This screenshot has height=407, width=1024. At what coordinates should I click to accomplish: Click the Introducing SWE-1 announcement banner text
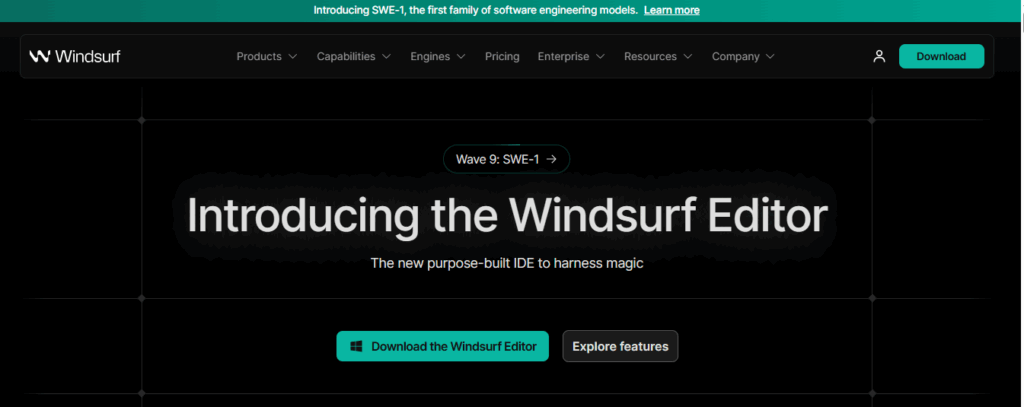click(x=475, y=10)
